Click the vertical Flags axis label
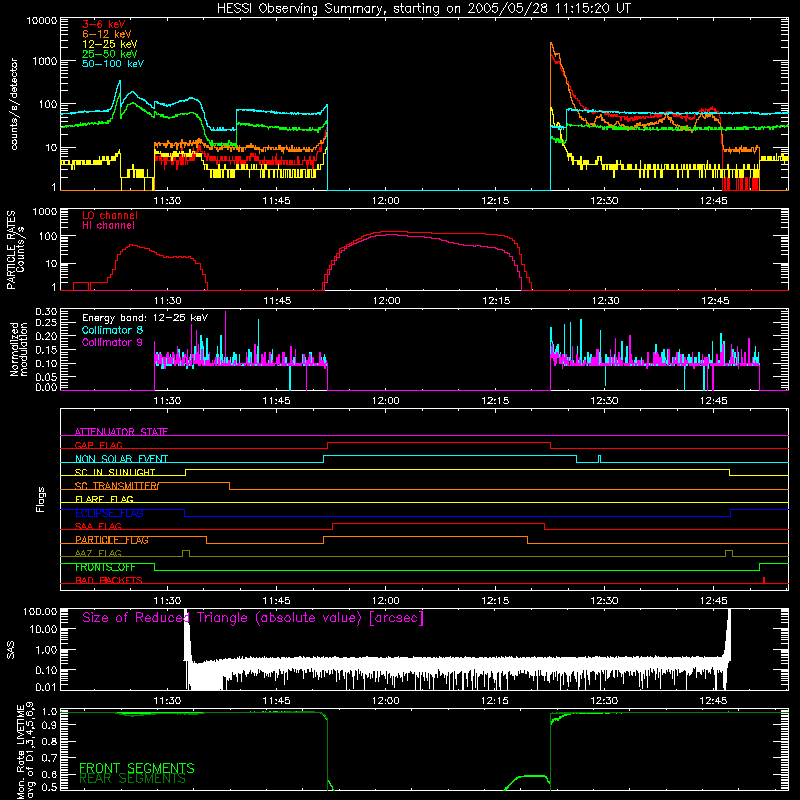The height and width of the screenshot is (800, 800). [41, 499]
